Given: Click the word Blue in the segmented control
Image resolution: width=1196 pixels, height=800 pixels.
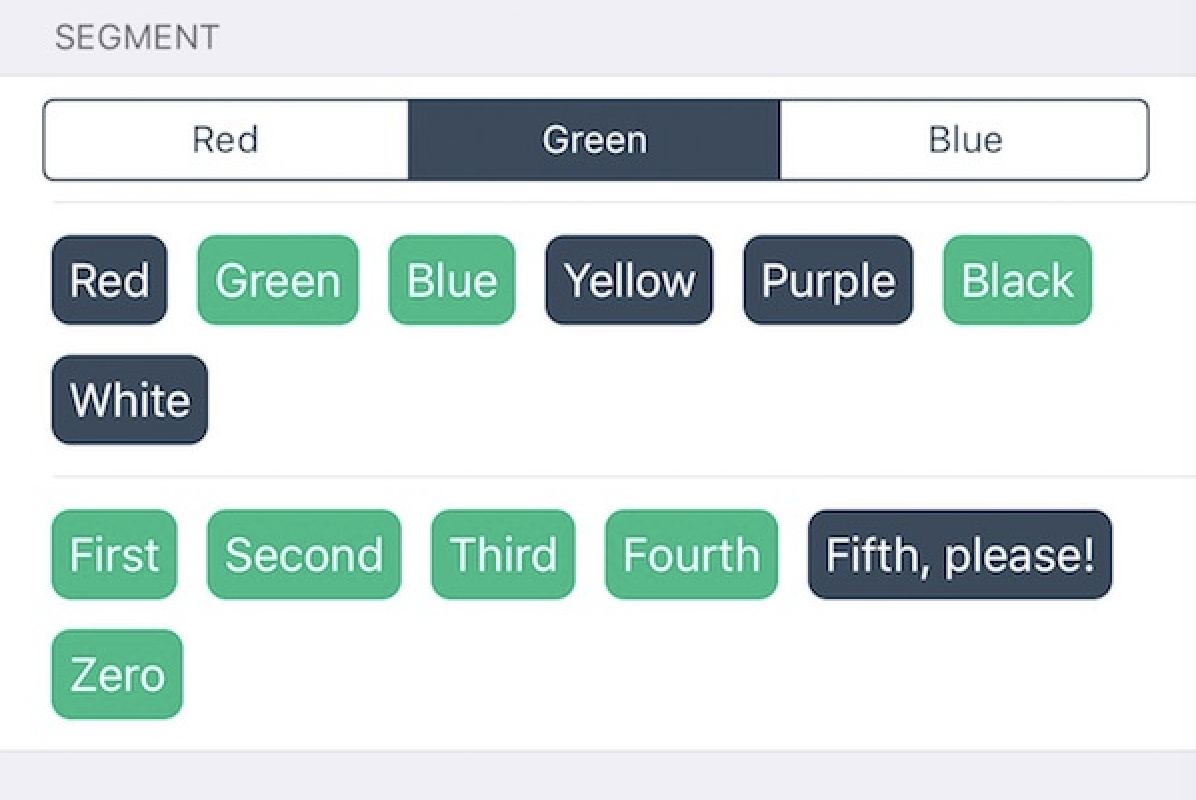Looking at the screenshot, I should (965, 140).
